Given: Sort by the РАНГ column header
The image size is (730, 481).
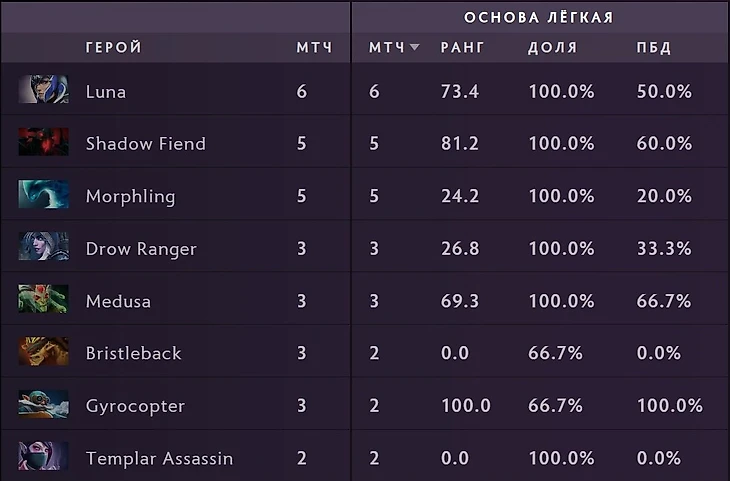Looking at the screenshot, I should [x=462, y=47].
